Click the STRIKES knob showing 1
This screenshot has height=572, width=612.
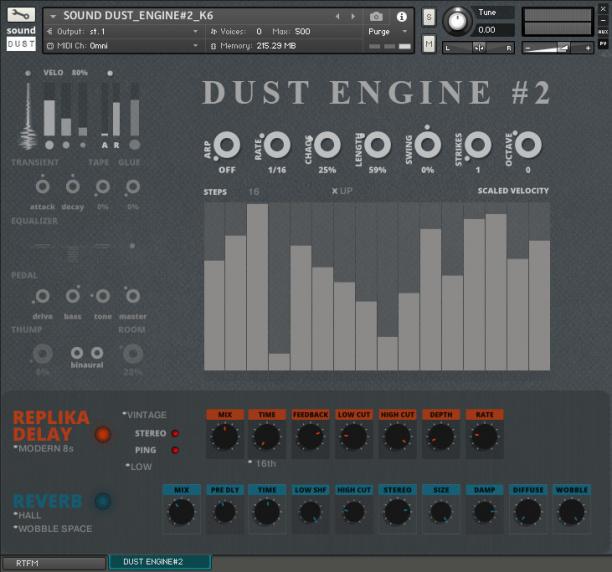tap(478, 145)
